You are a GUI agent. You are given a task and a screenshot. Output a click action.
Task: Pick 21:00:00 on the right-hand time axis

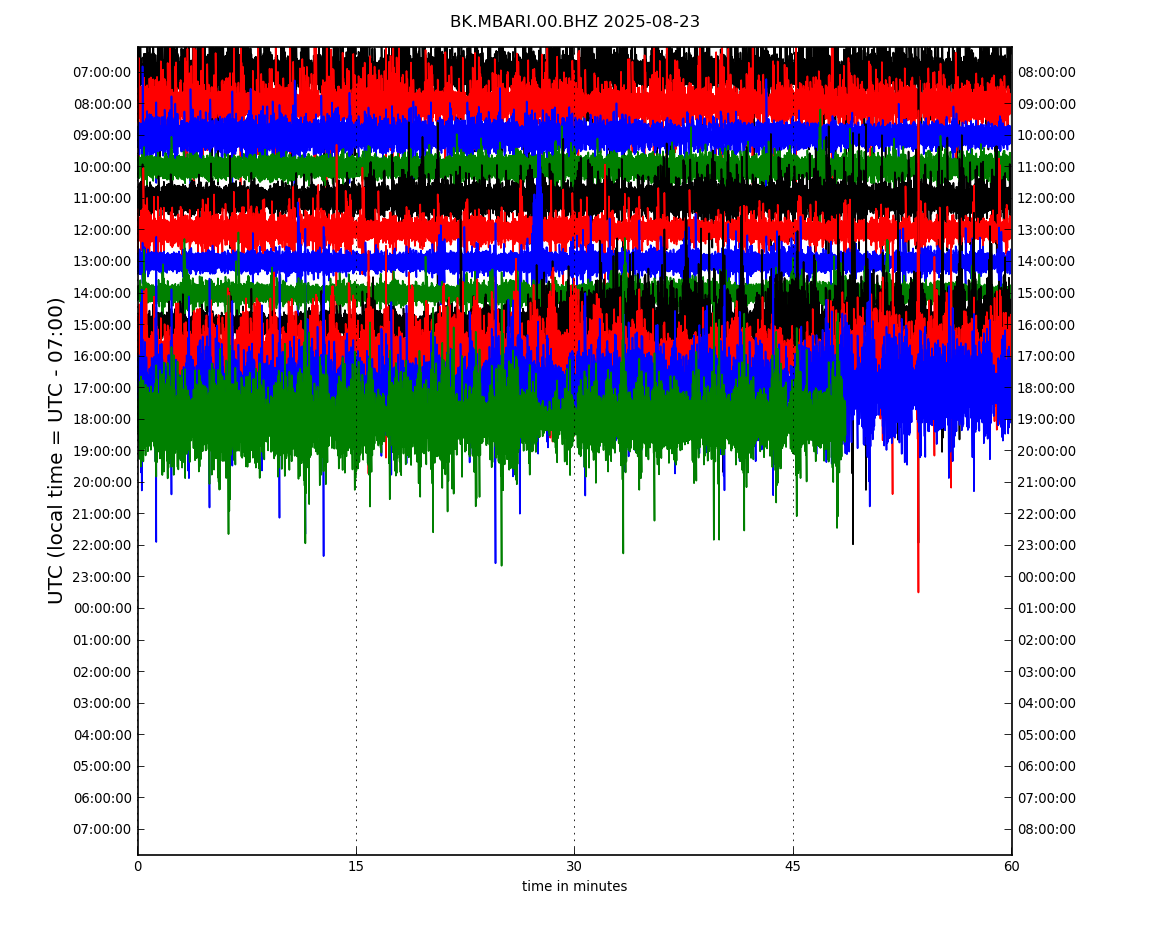(x=1047, y=483)
